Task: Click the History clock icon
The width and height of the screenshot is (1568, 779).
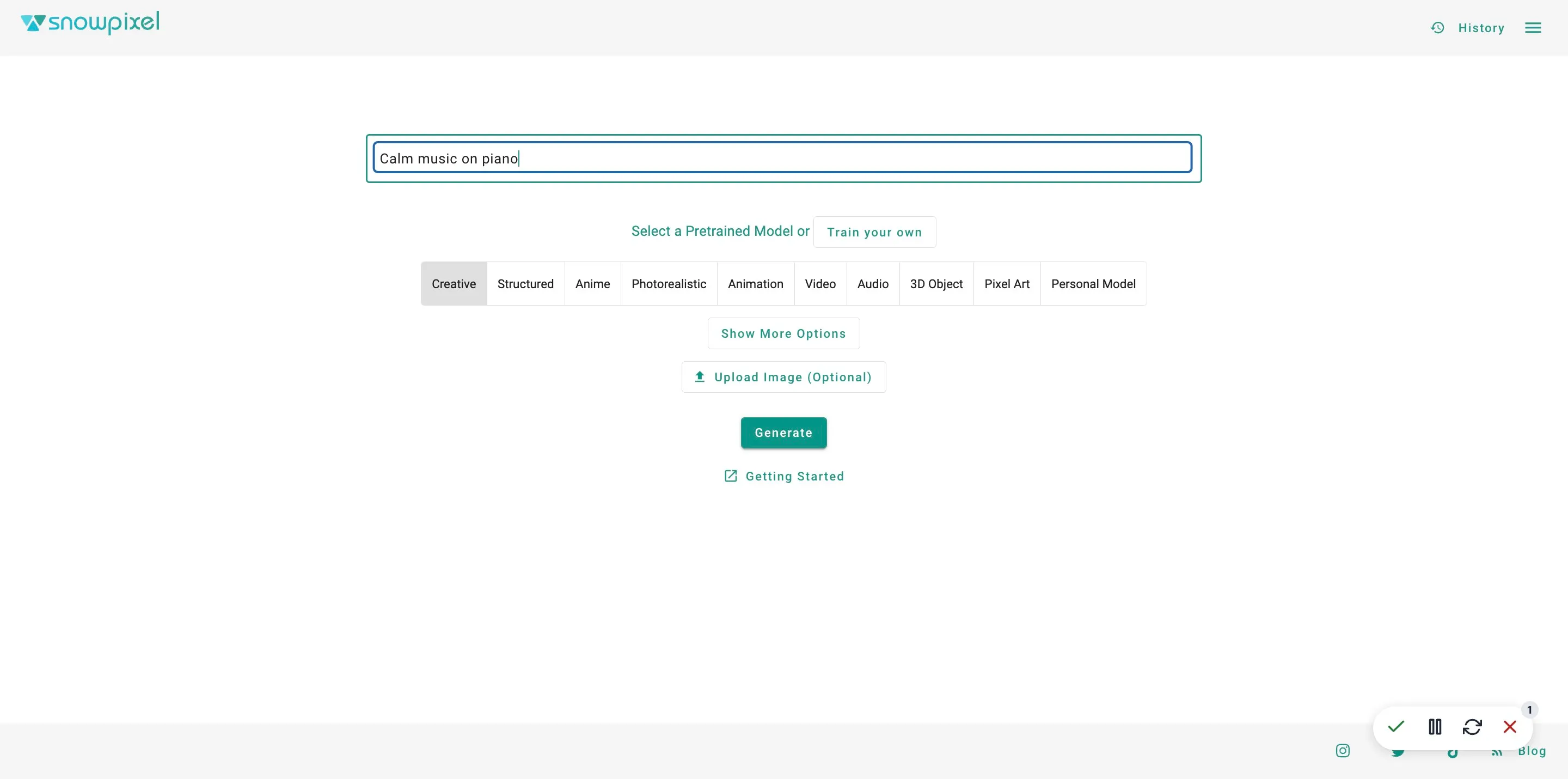Action: tap(1438, 28)
